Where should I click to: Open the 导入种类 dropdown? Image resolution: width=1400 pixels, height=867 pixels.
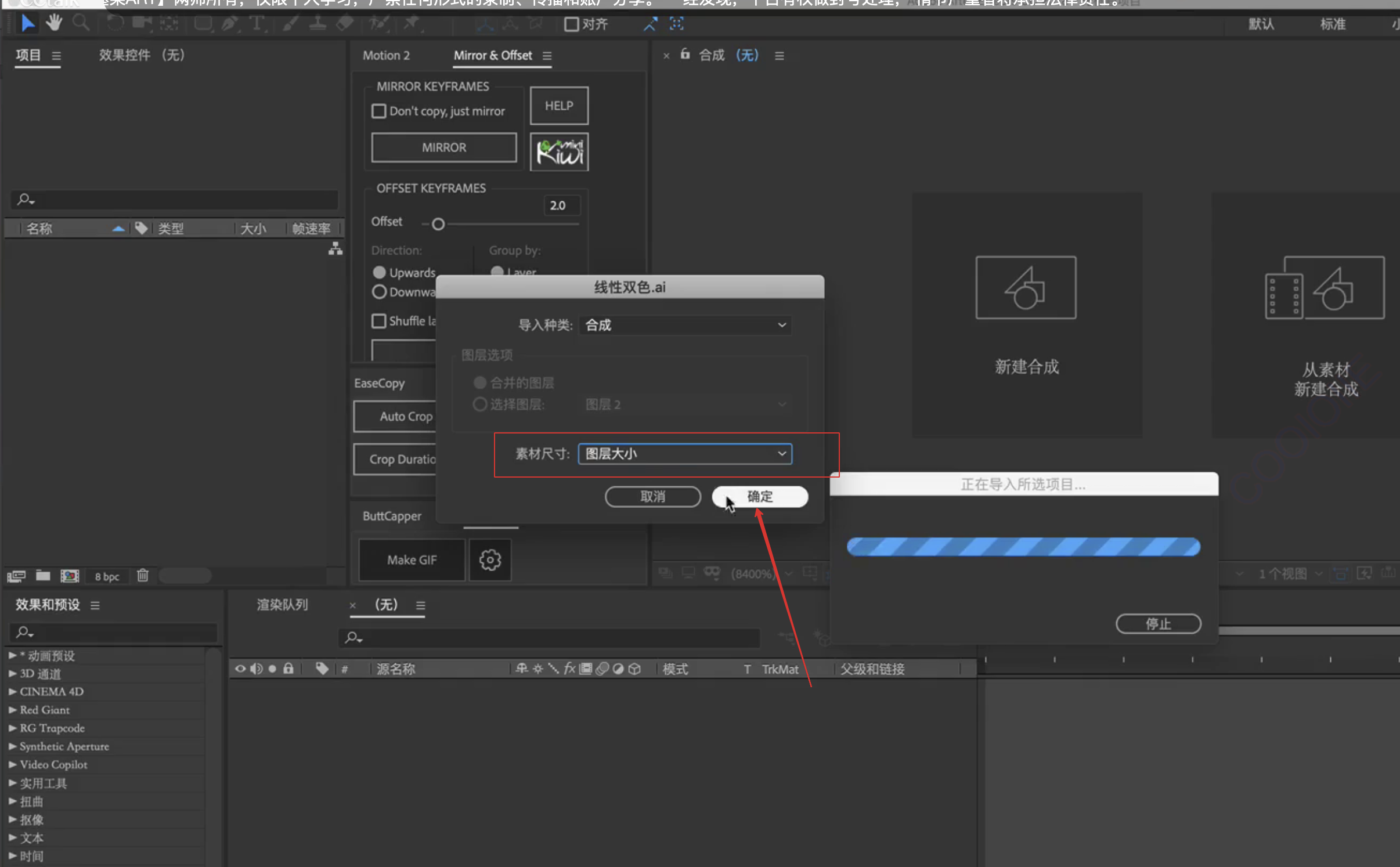coord(685,325)
